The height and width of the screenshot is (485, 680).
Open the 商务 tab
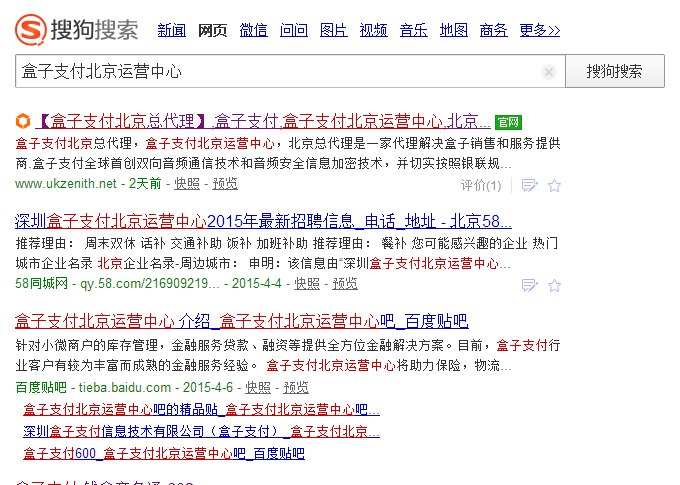pos(494,30)
